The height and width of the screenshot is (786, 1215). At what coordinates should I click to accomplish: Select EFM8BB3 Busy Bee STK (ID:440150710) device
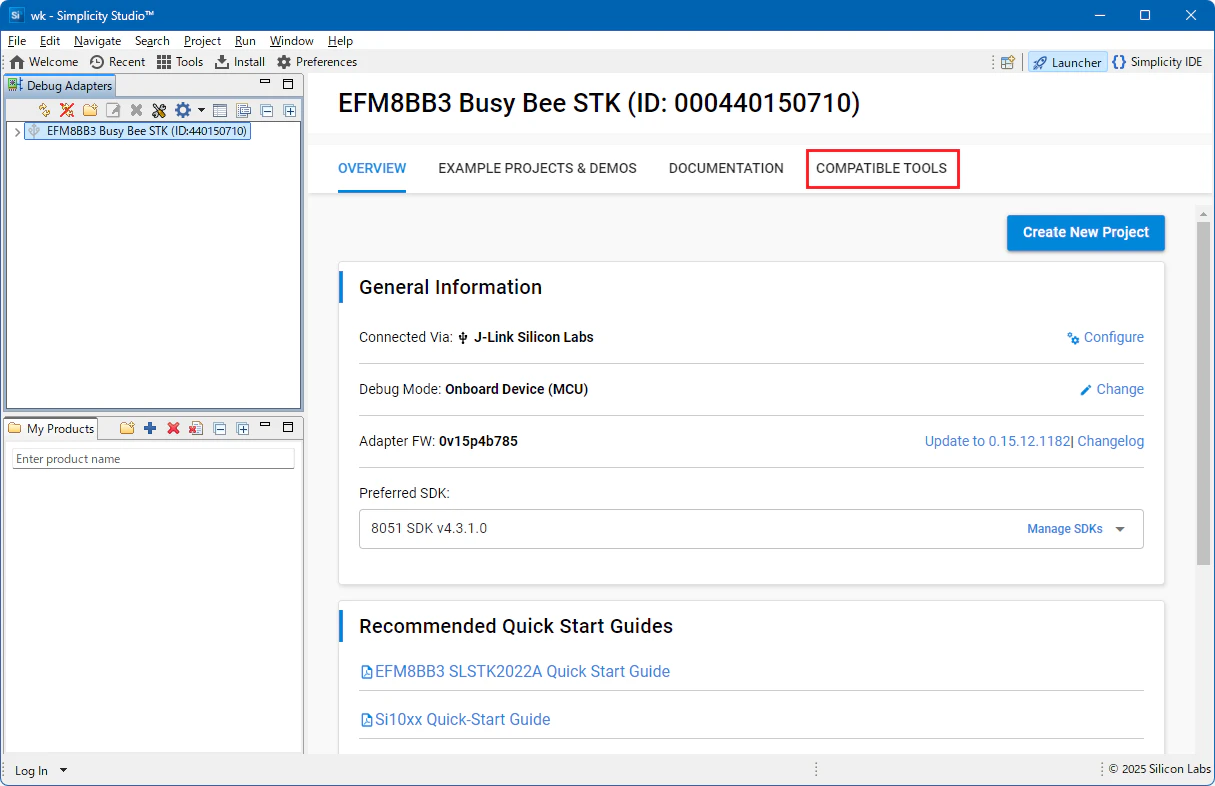[x=137, y=131]
